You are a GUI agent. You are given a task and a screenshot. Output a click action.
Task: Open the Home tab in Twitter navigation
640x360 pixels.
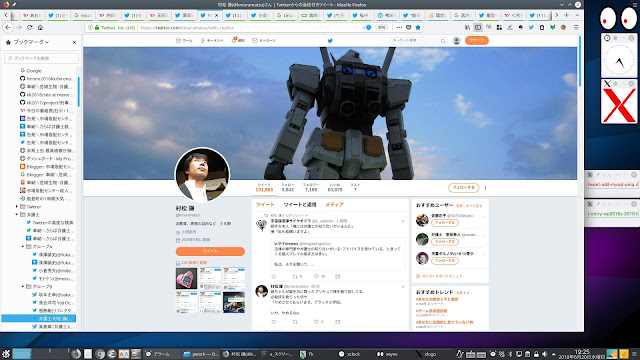coord(184,40)
